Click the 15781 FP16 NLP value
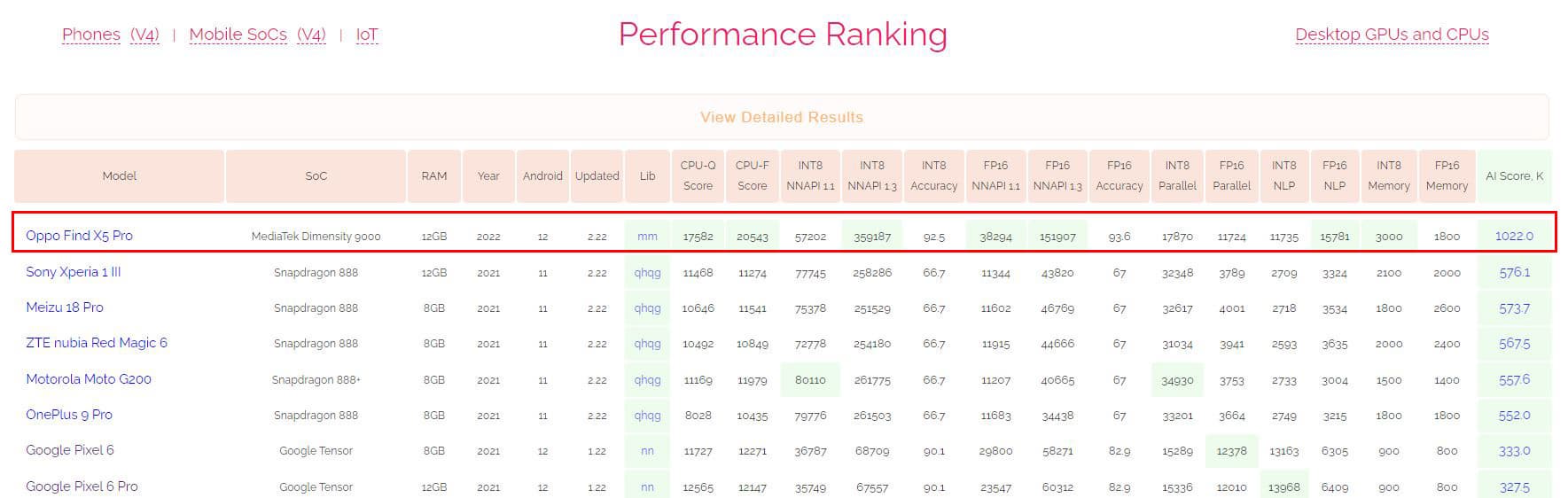1568x498 pixels. (1335, 237)
